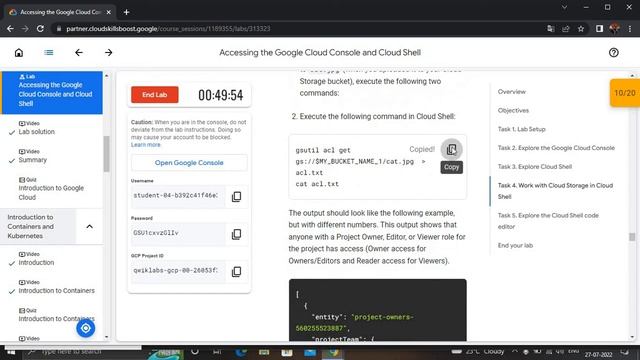Follow the Learn more link
640x360 pixels.
click(146, 145)
